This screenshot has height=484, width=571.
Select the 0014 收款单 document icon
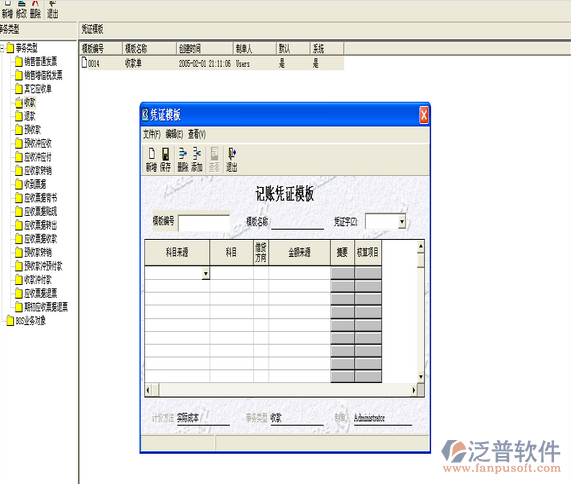(x=84, y=63)
